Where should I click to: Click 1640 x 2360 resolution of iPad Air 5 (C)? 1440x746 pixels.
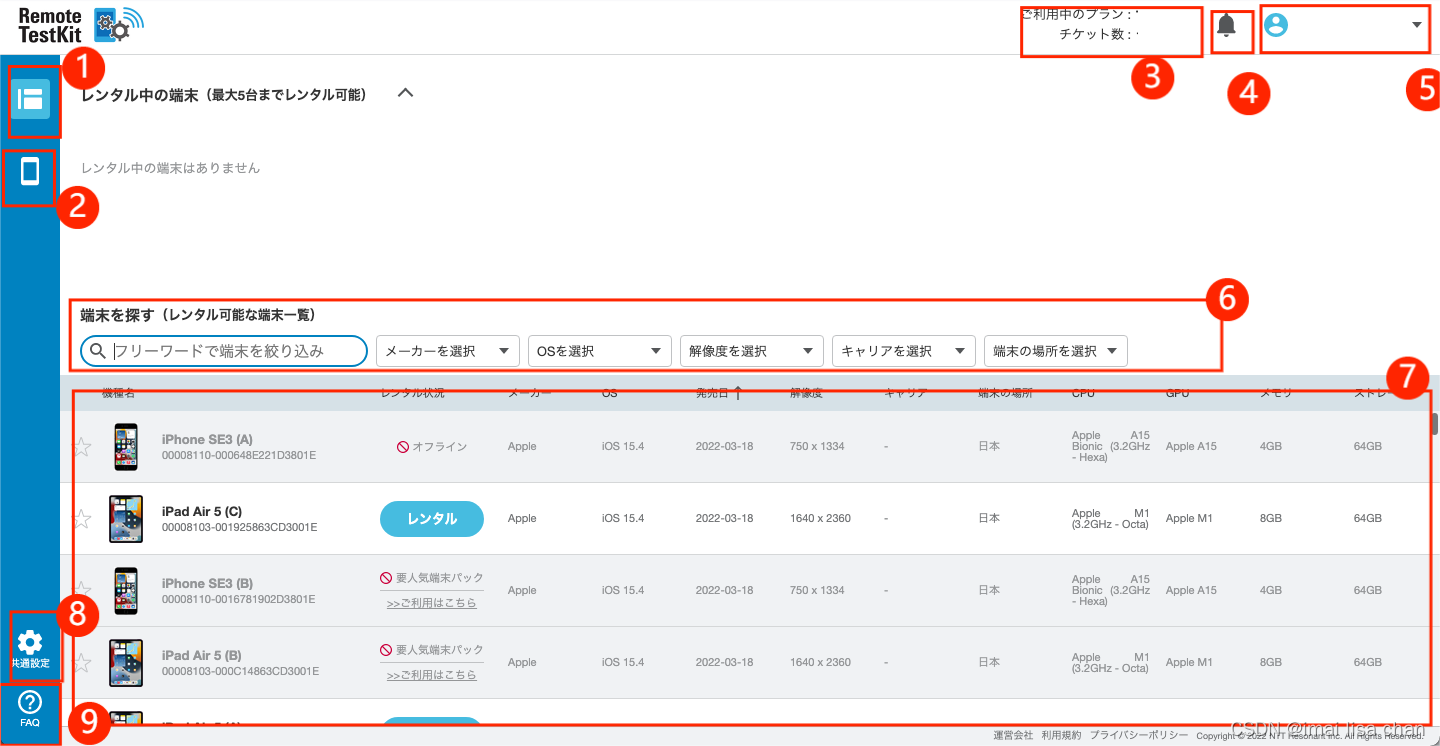pyautogui.click(x=820, y=519)
